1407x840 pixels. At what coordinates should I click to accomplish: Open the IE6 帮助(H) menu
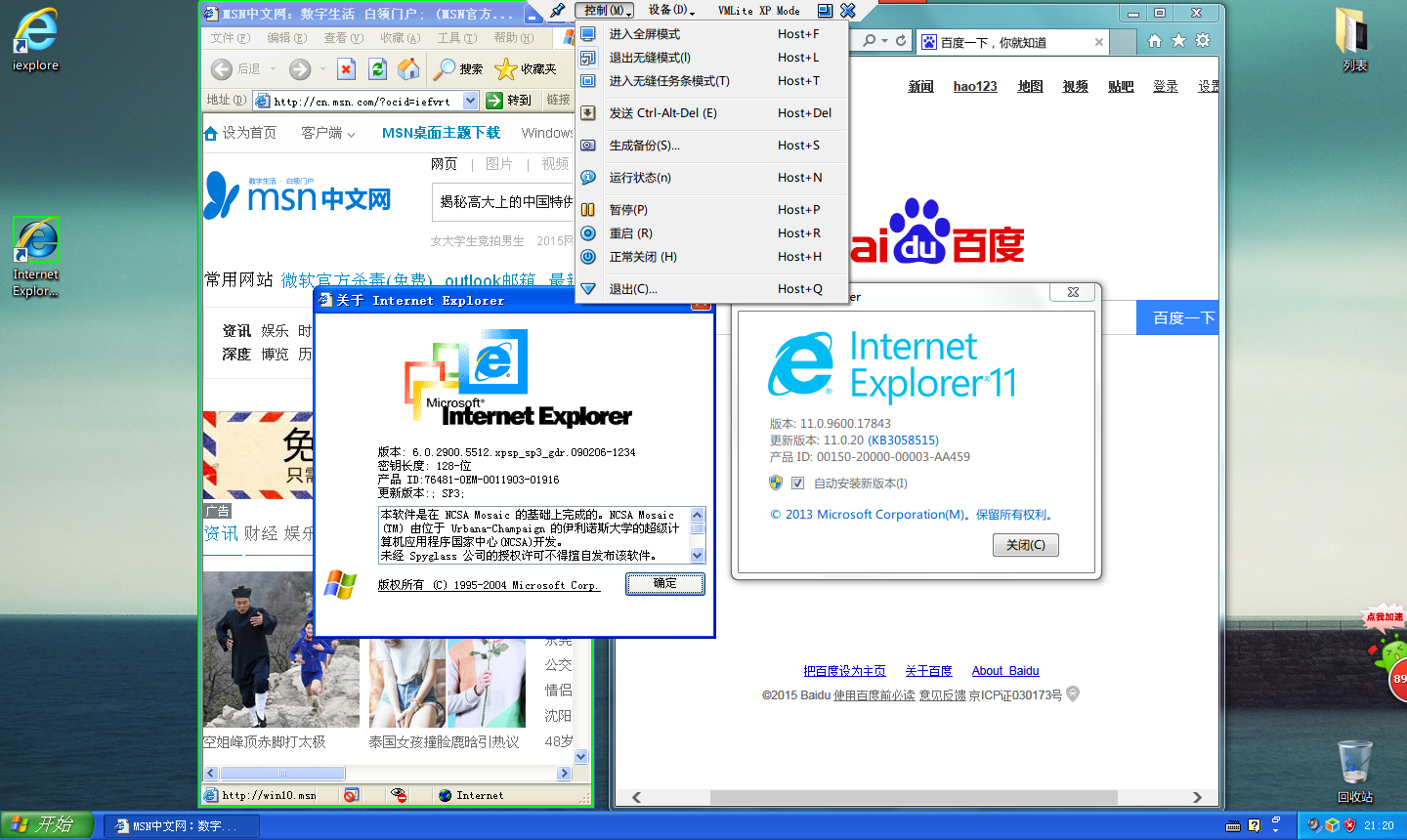[514, 38]
